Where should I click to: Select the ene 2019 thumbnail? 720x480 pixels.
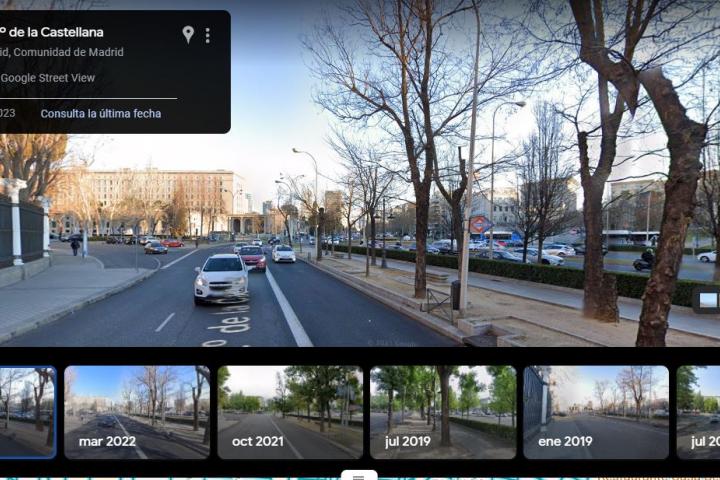pos(596,412)
